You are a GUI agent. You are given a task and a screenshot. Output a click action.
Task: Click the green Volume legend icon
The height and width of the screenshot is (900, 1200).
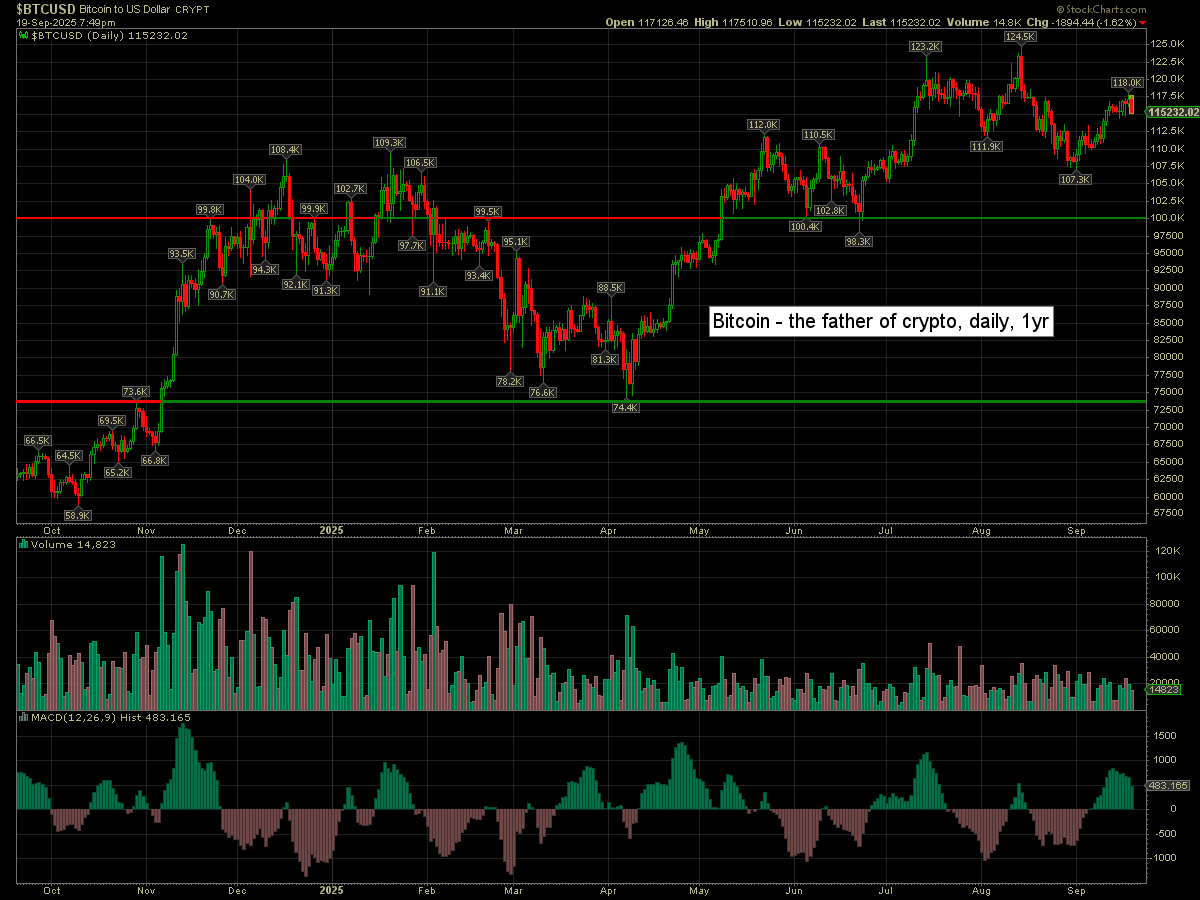click(24, 545)
